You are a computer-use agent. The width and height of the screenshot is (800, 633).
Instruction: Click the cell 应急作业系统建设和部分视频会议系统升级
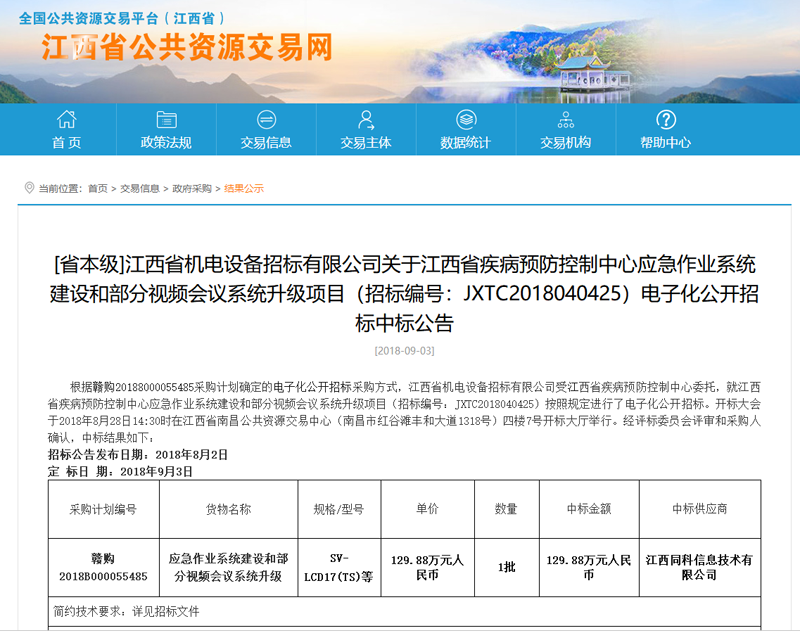[229, 568]
